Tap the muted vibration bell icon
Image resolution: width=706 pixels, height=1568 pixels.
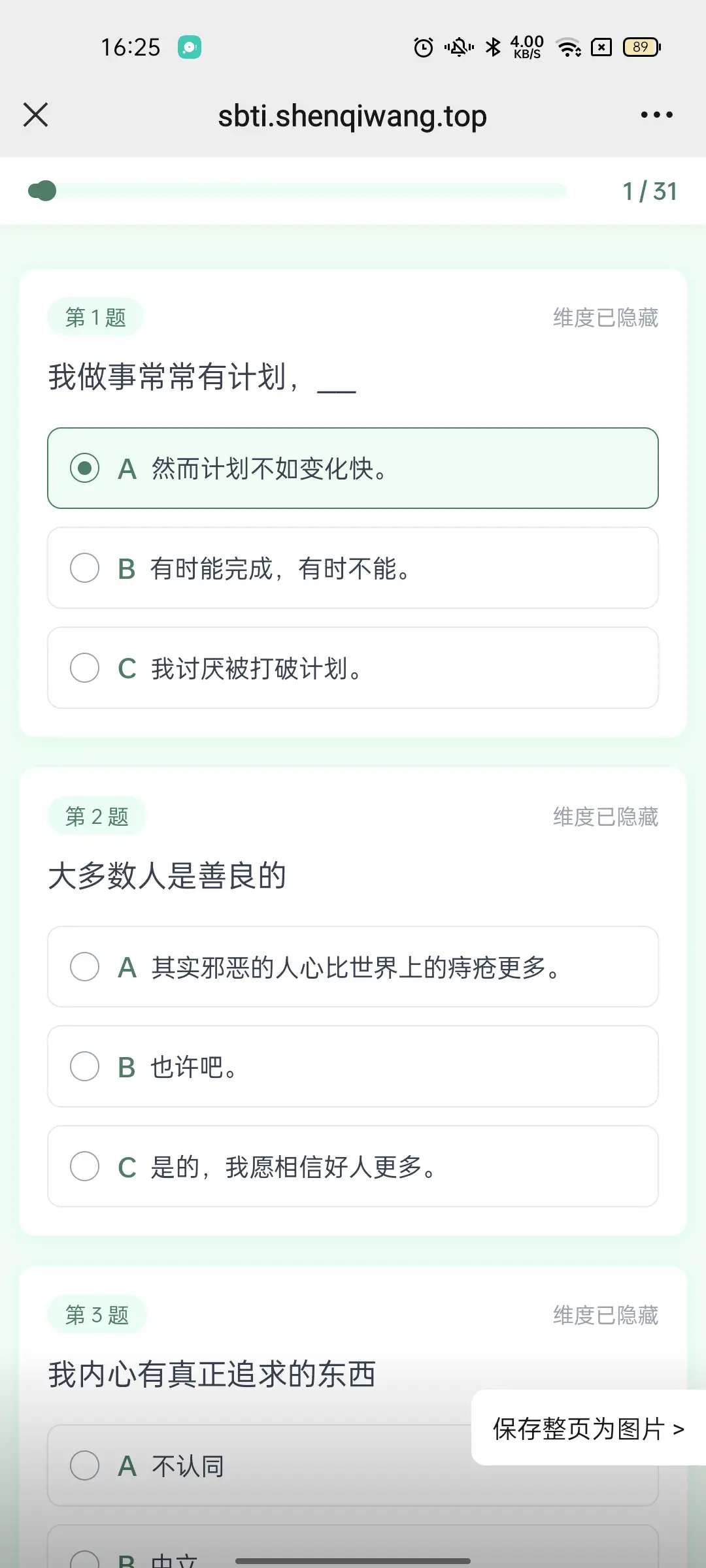[459, 47]
